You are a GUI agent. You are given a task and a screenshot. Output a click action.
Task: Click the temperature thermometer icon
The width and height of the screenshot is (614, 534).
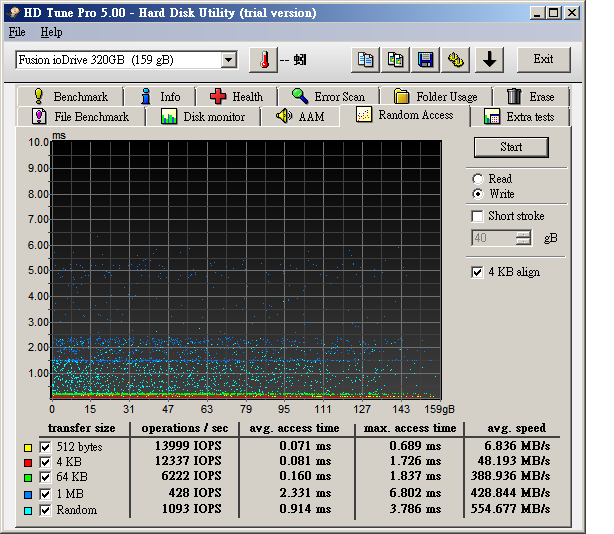coord(264,60)
